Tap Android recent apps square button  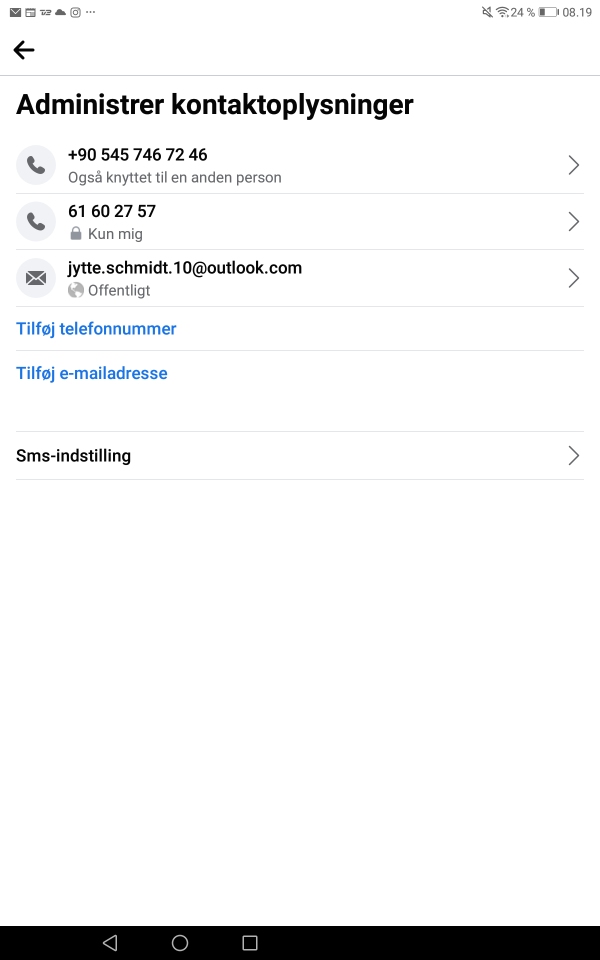(x=250, y=943)
